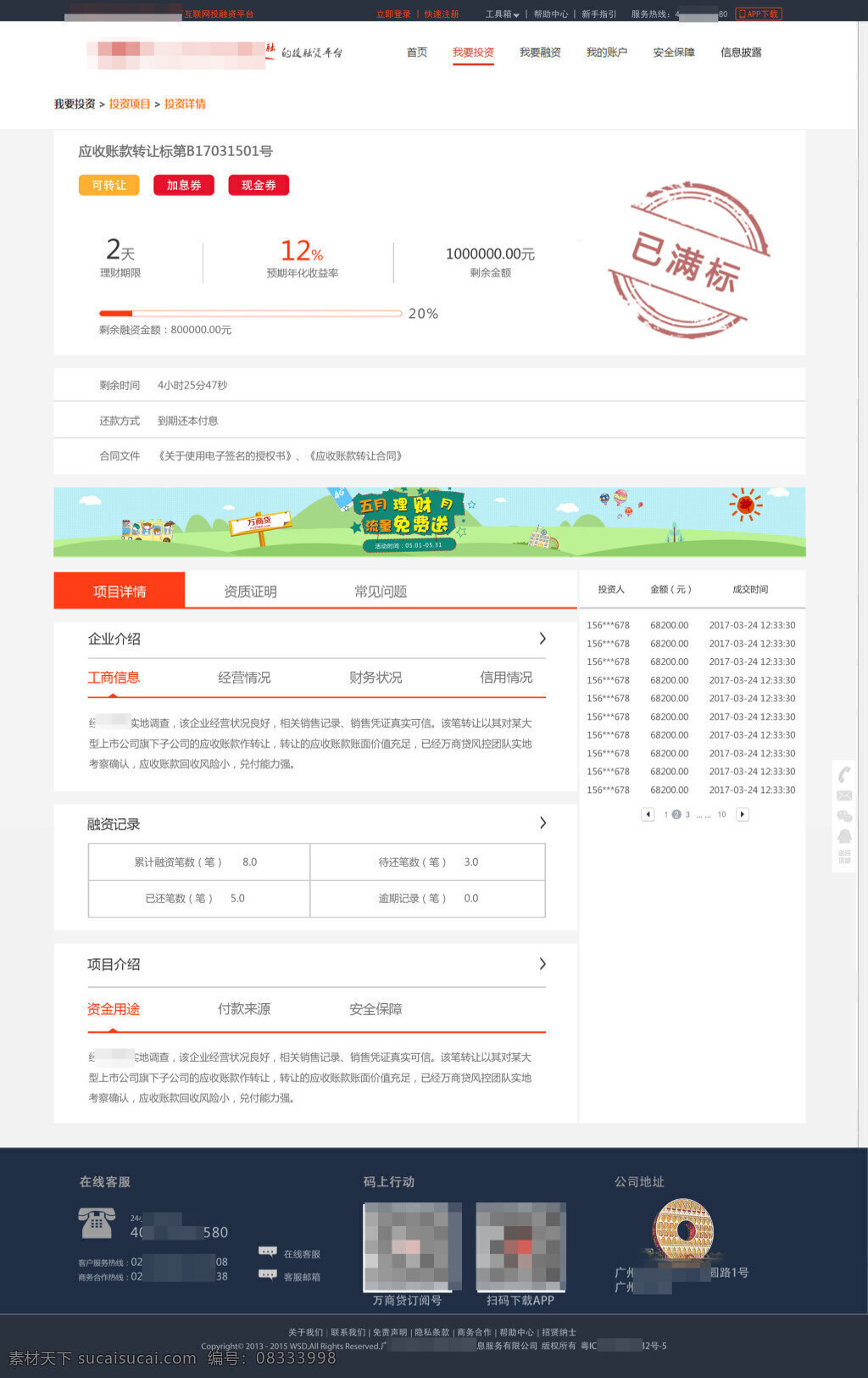Open the 五月理财月 promotional banner
868x1378 pixels.
coord(430,522)
